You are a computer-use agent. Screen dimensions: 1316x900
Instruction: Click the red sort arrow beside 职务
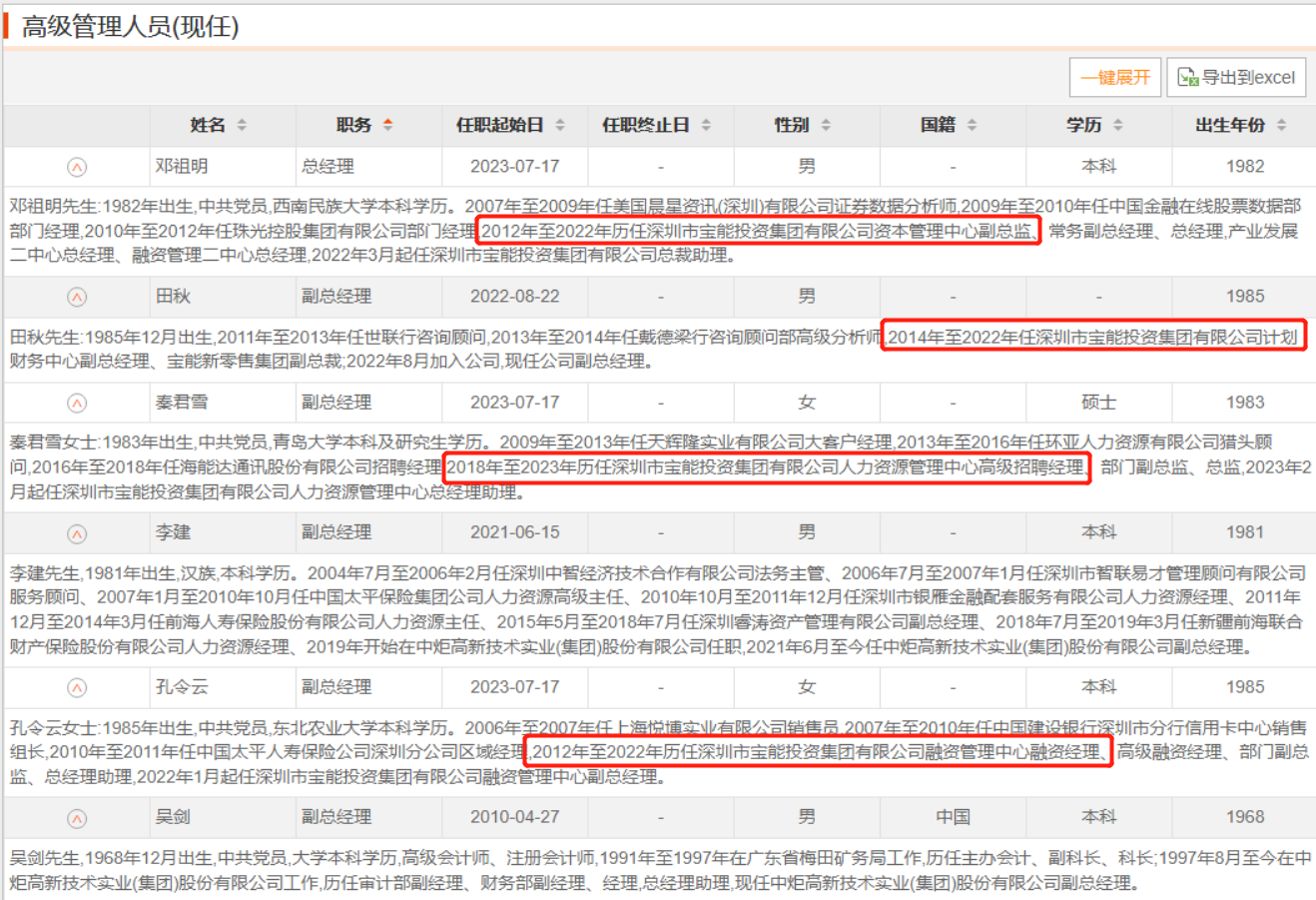point(387,125)
